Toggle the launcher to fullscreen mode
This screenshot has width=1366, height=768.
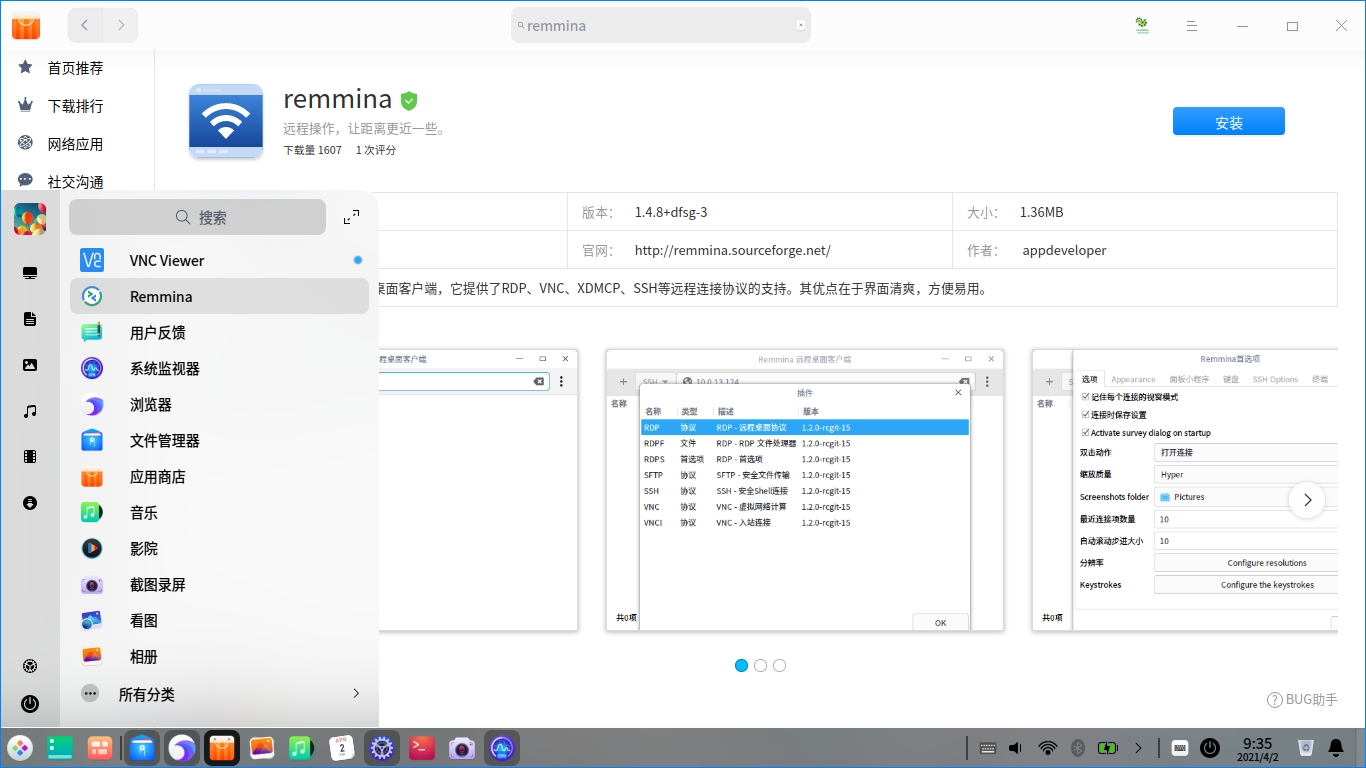pos(351,217)
